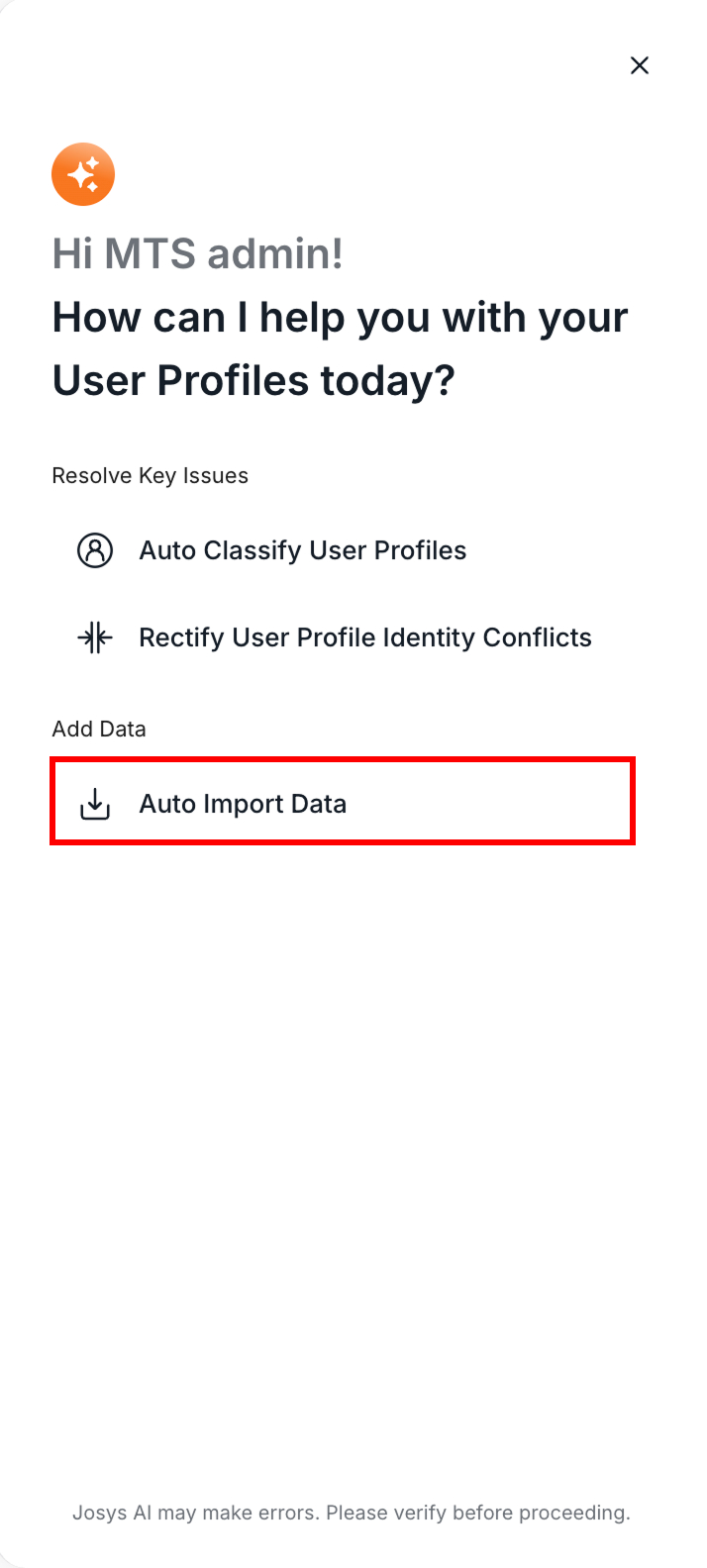This screenshot has width=707, height=1568.
Task: Click the orange sparkle AI logo
Action: tap(83, 174)
